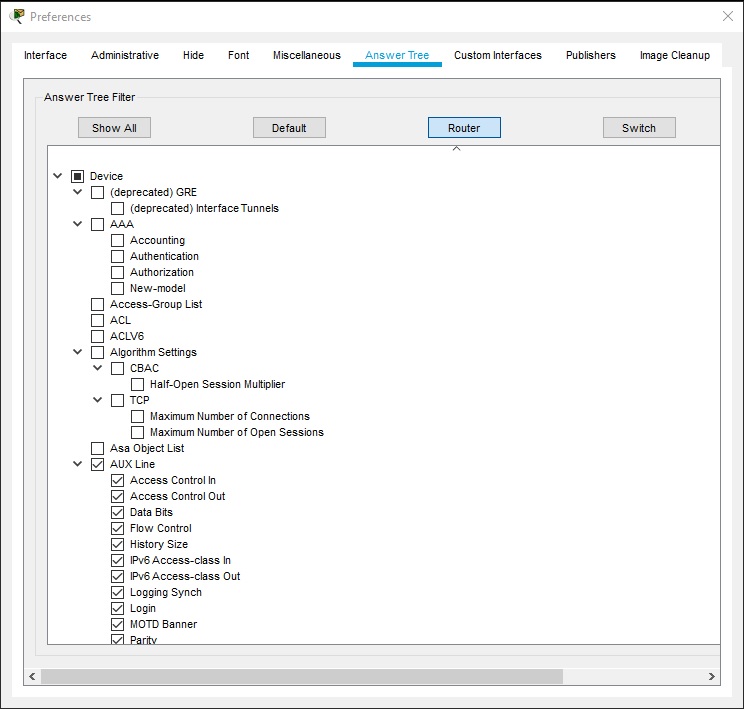Switch to the Publishers tab
Viewport: 744px width, 709px height.
click(x=591, y=55)
